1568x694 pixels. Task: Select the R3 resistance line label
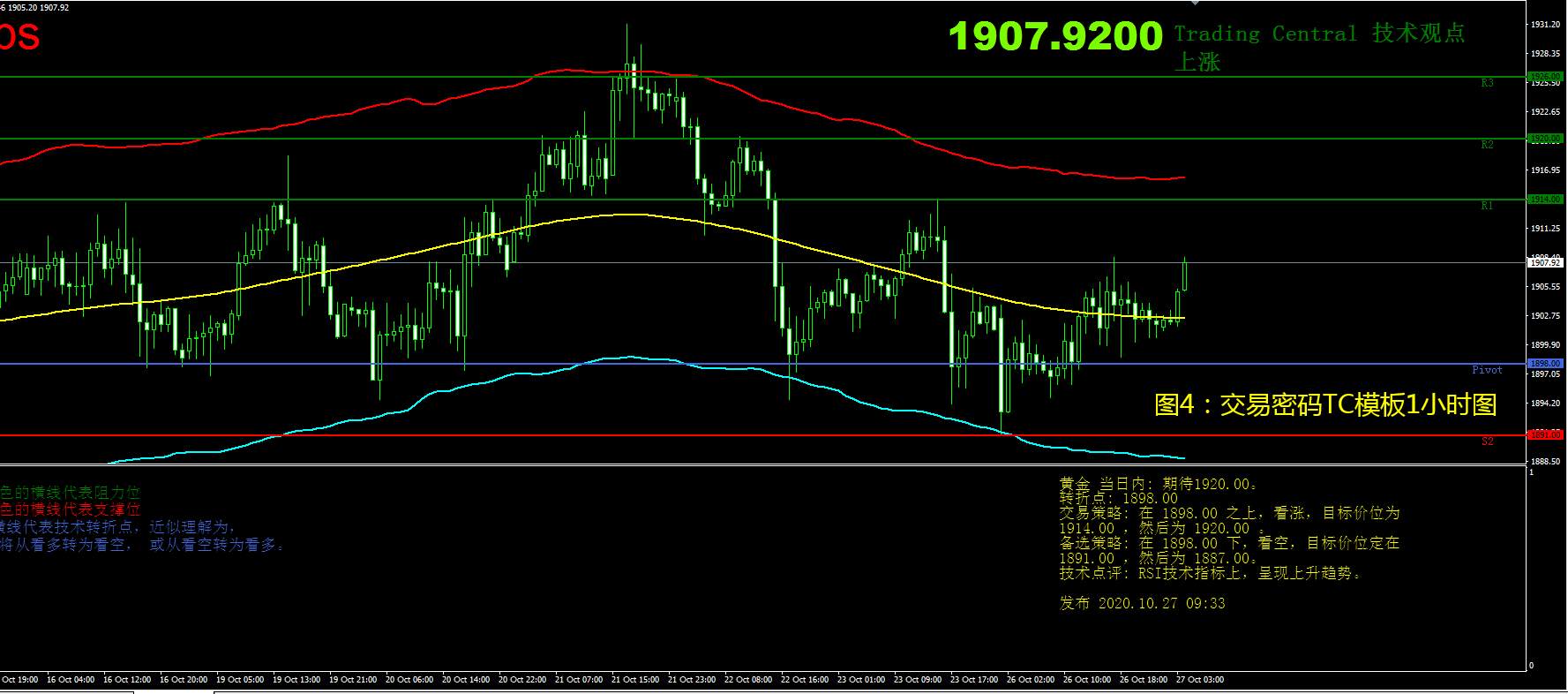pos(1487,83)
